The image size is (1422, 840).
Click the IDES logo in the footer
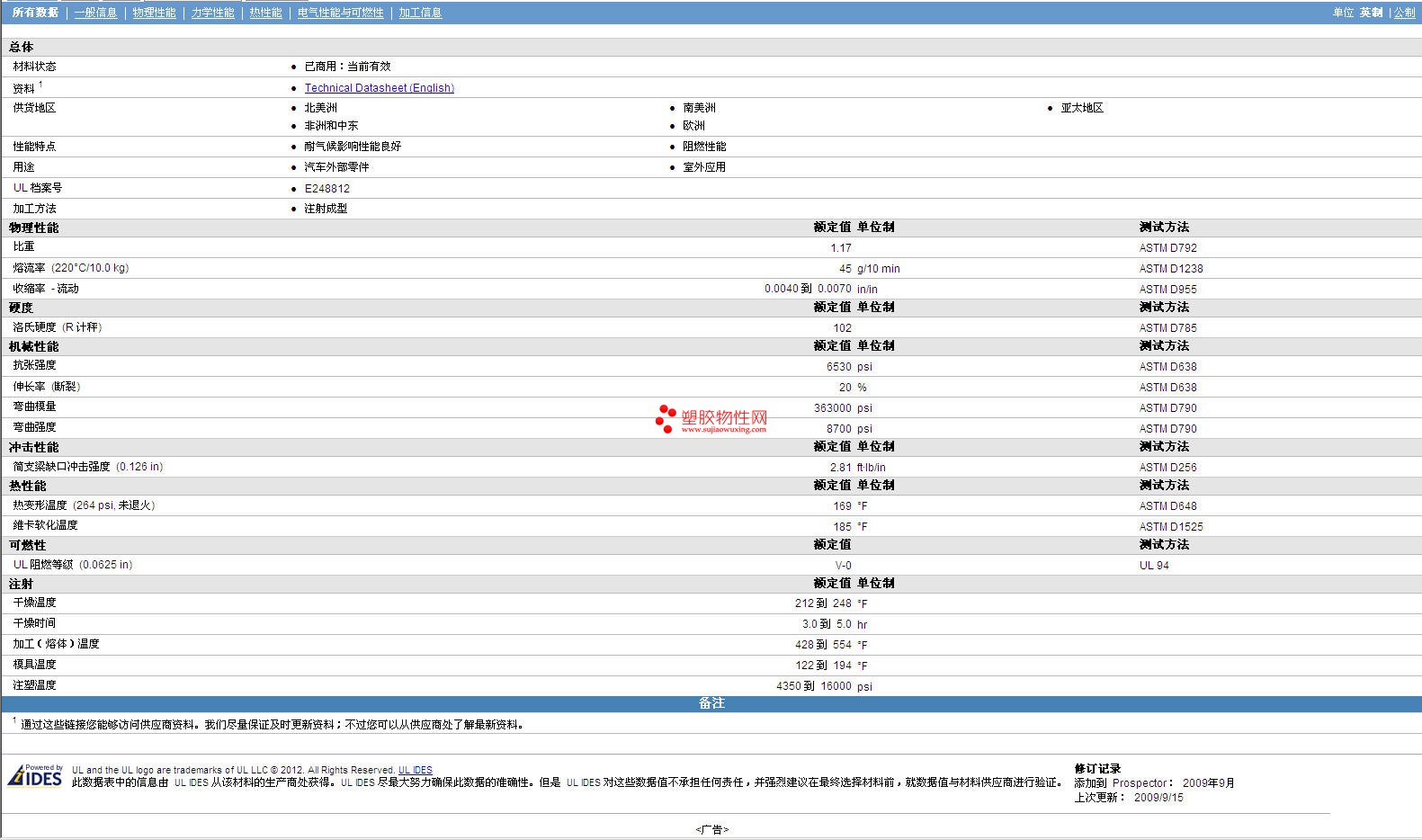(36, 776)
